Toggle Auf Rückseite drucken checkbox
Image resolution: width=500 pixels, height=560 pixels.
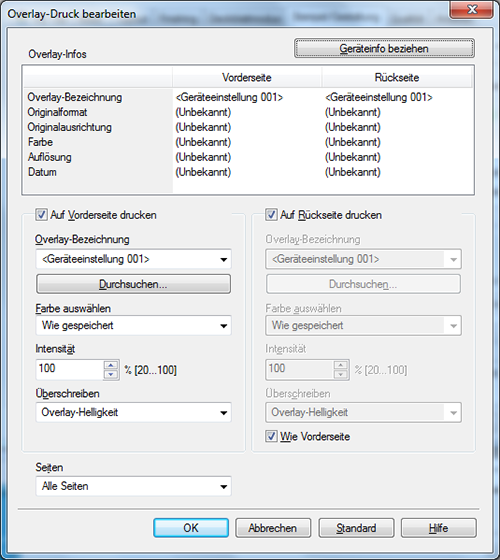pyautogui.click(x=271, y=215)
